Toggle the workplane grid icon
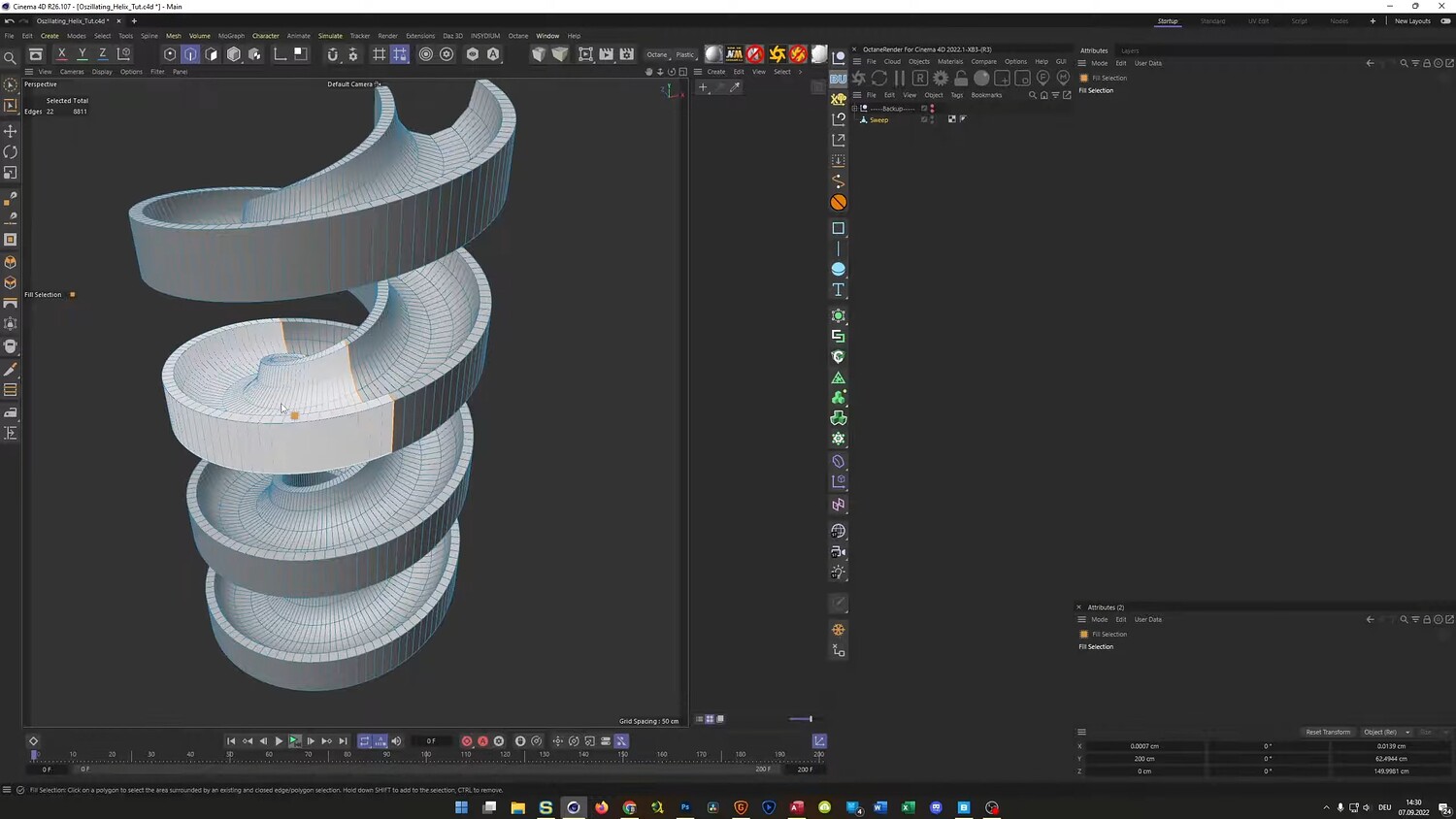Viewport: 1456px width, 819px height. [380, 54]
